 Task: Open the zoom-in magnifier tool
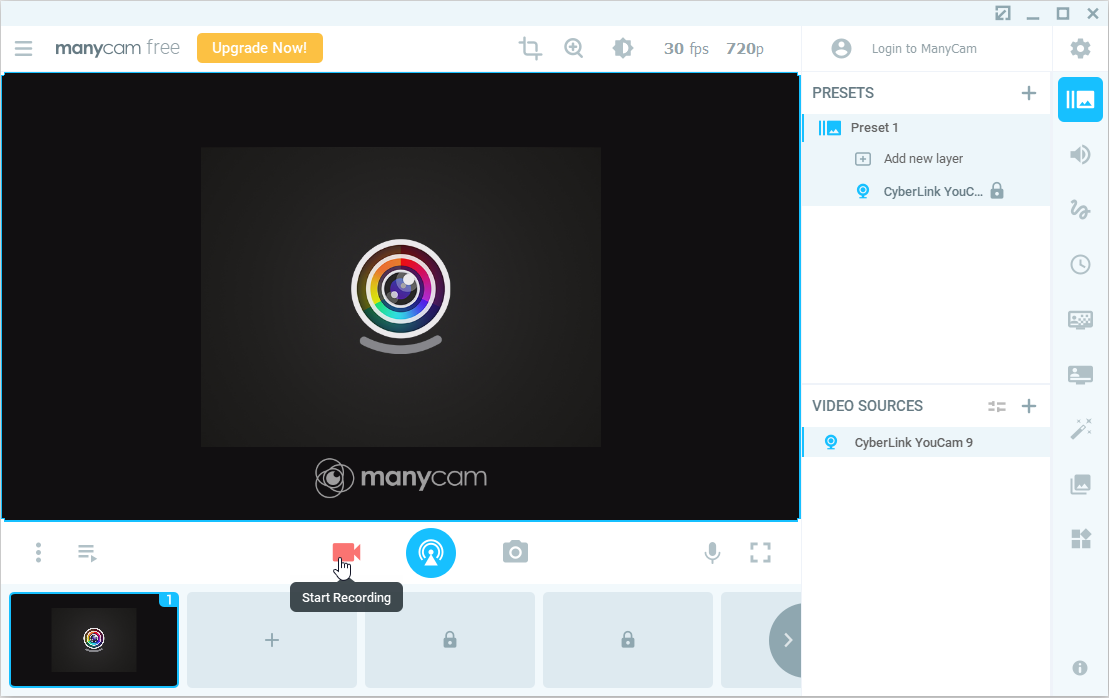(x=574, y=48)
